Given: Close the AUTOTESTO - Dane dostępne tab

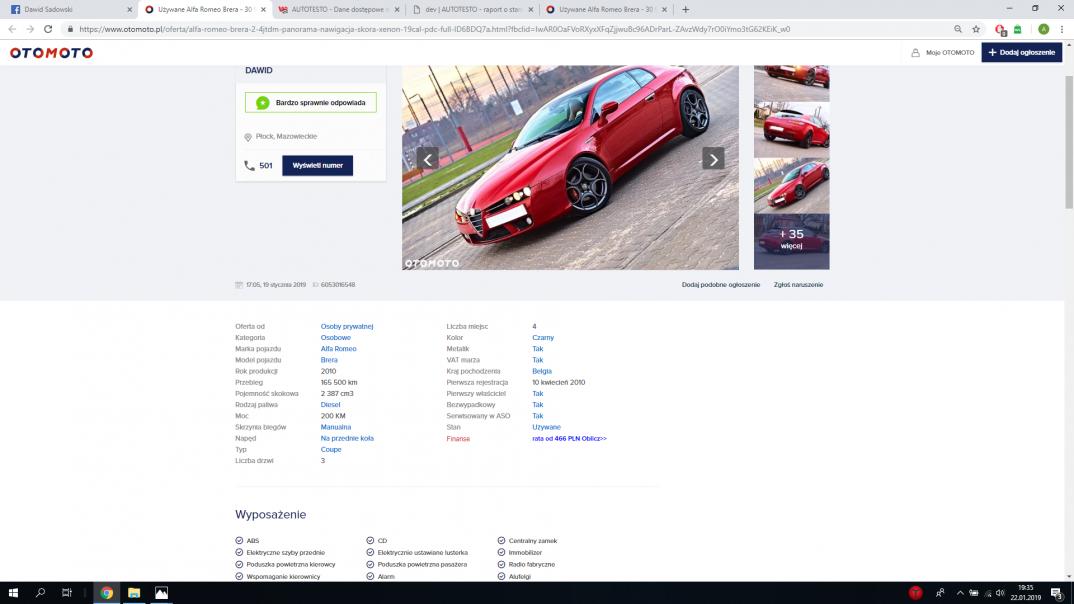Looking at the screenshot, I should (x=397, y=10).
